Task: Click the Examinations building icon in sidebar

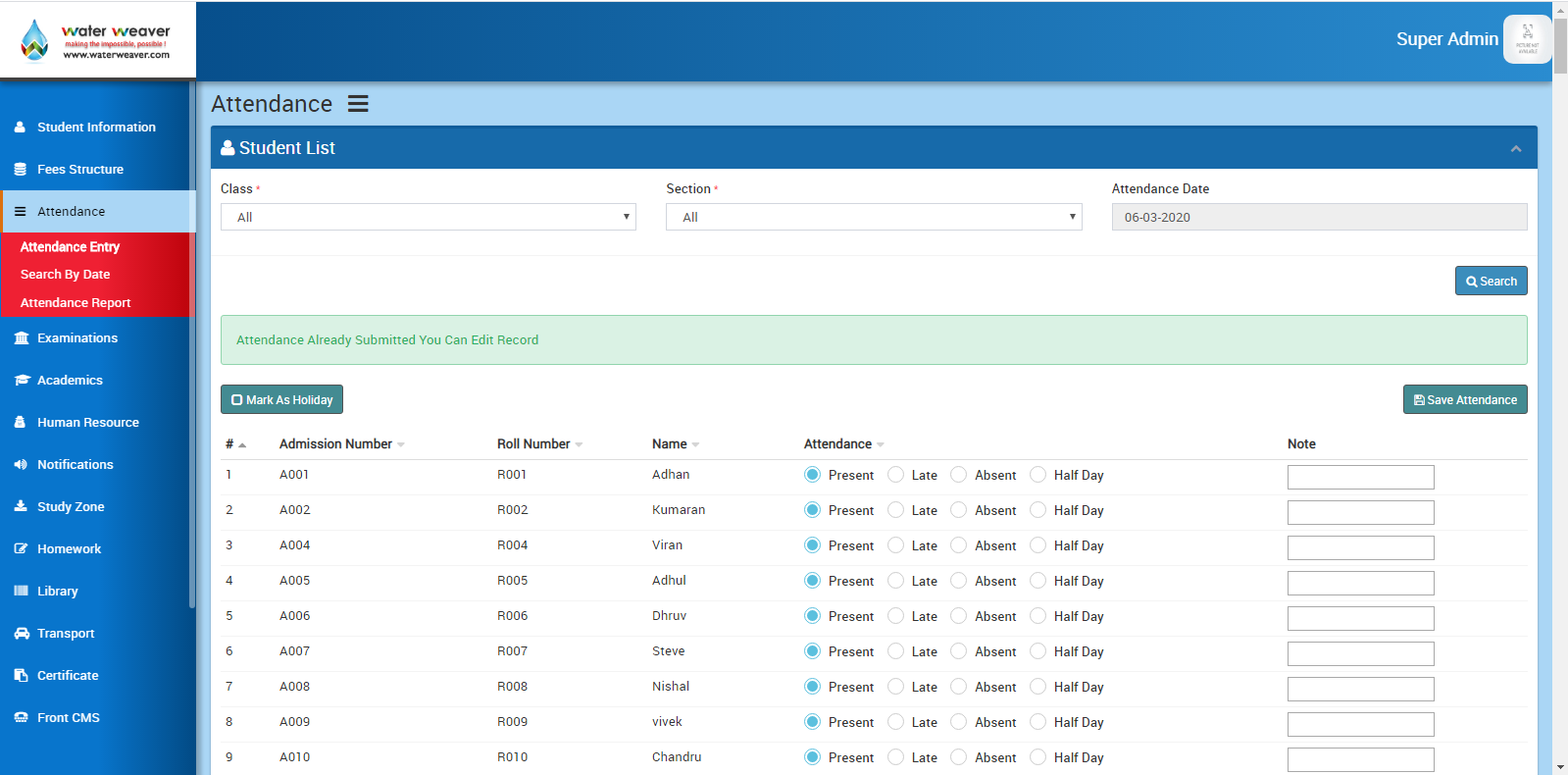Action: pos(21,338)
